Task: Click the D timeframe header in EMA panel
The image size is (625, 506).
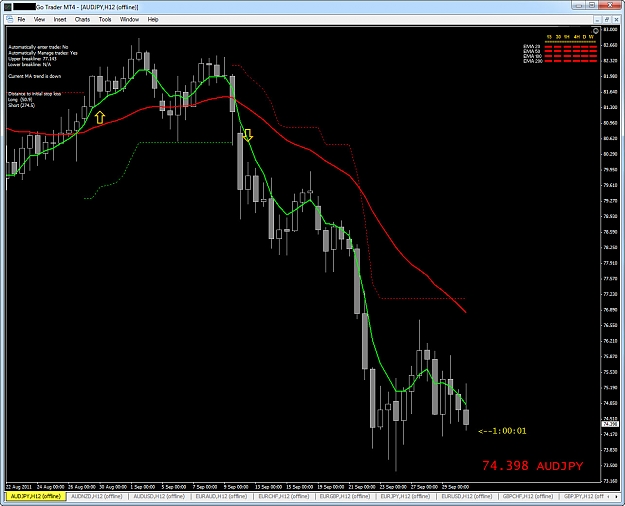Action: [x=585, y=37]
